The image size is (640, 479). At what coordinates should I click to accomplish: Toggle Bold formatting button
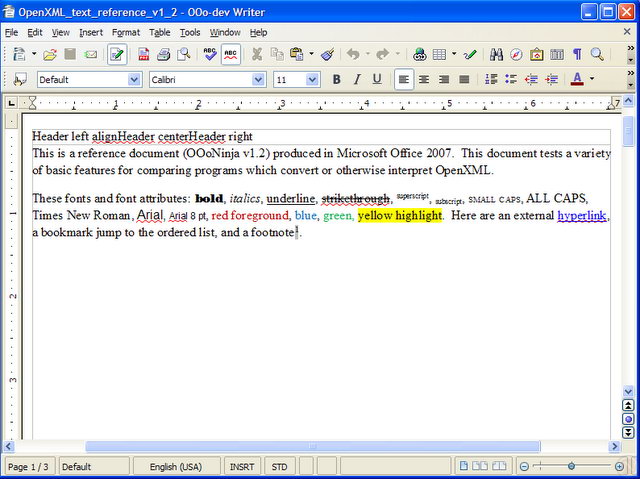336,79
